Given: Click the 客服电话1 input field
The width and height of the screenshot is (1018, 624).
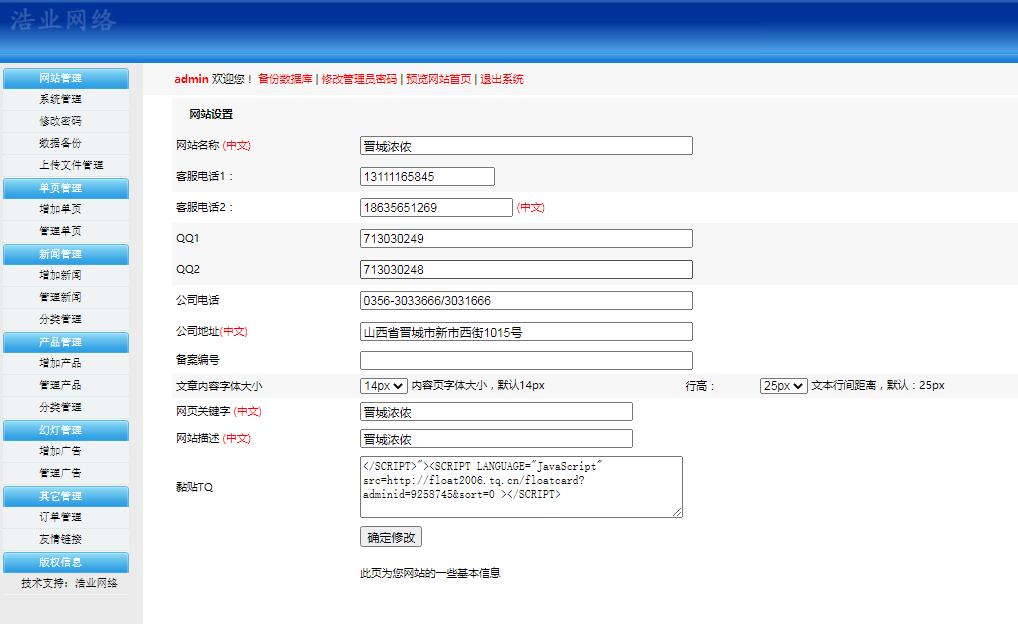Looking at the screenshot, I should [x=427, y=177].
